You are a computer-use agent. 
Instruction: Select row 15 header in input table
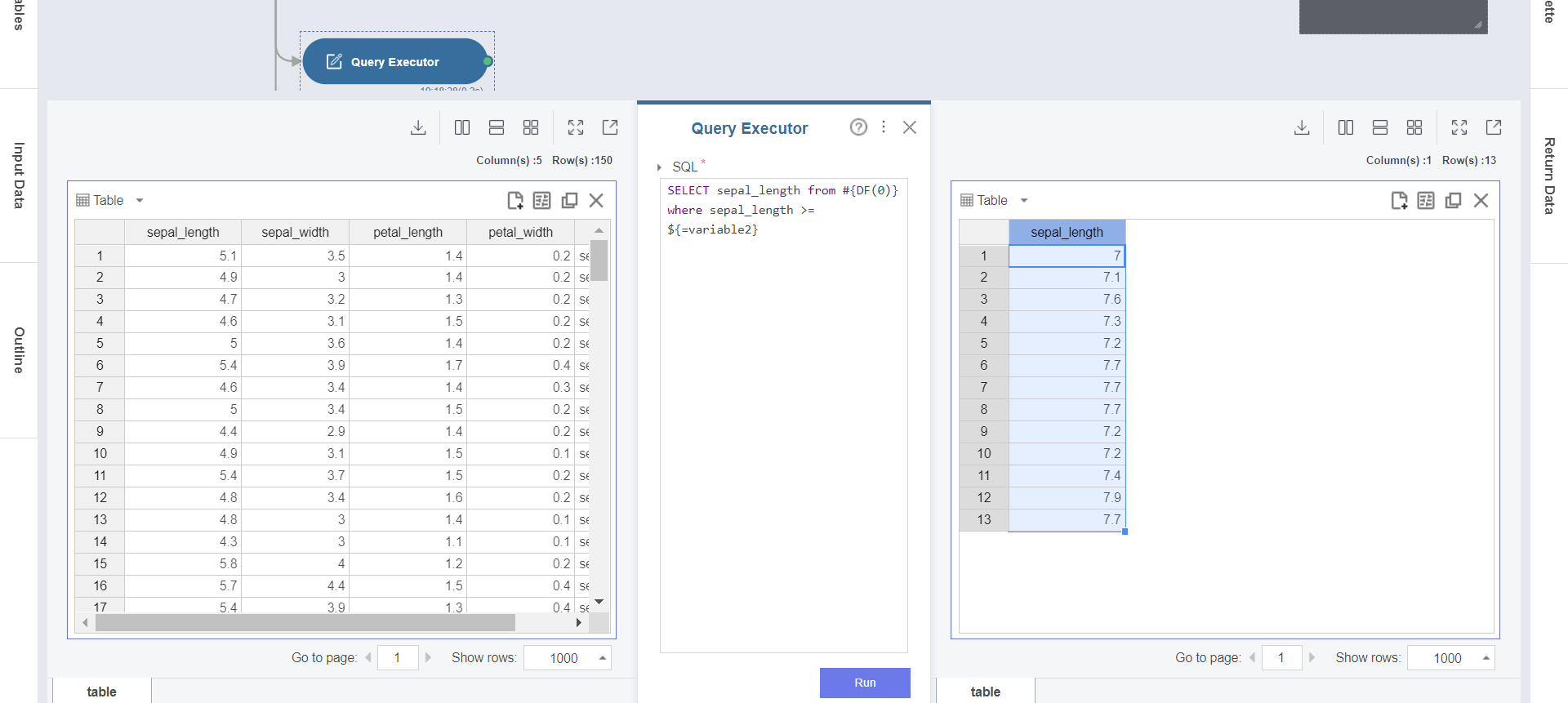pyautogui.click(x=100, y=563)
